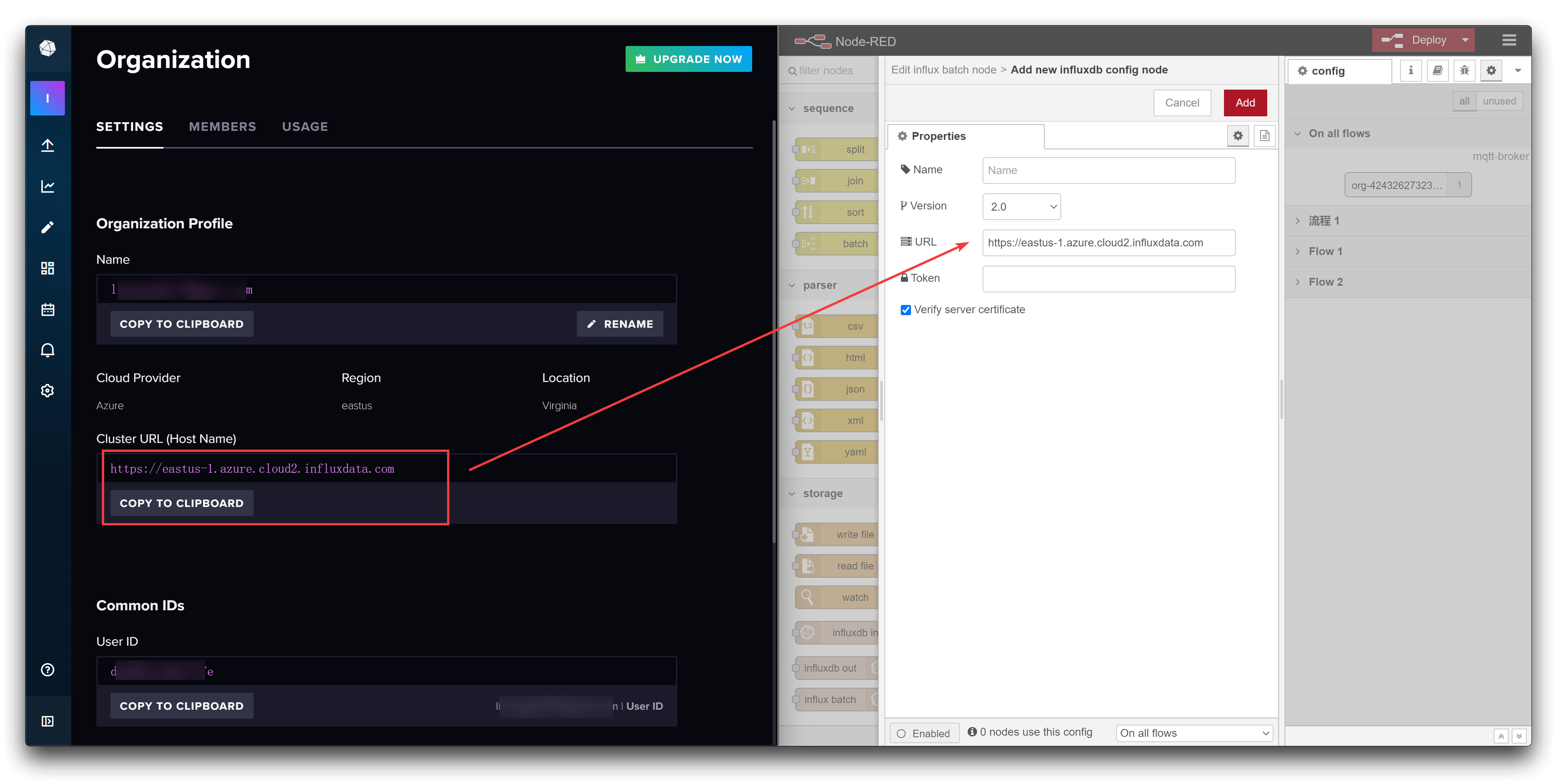Click the Name input field
1557x784 pixels.
click(1108, 170)
